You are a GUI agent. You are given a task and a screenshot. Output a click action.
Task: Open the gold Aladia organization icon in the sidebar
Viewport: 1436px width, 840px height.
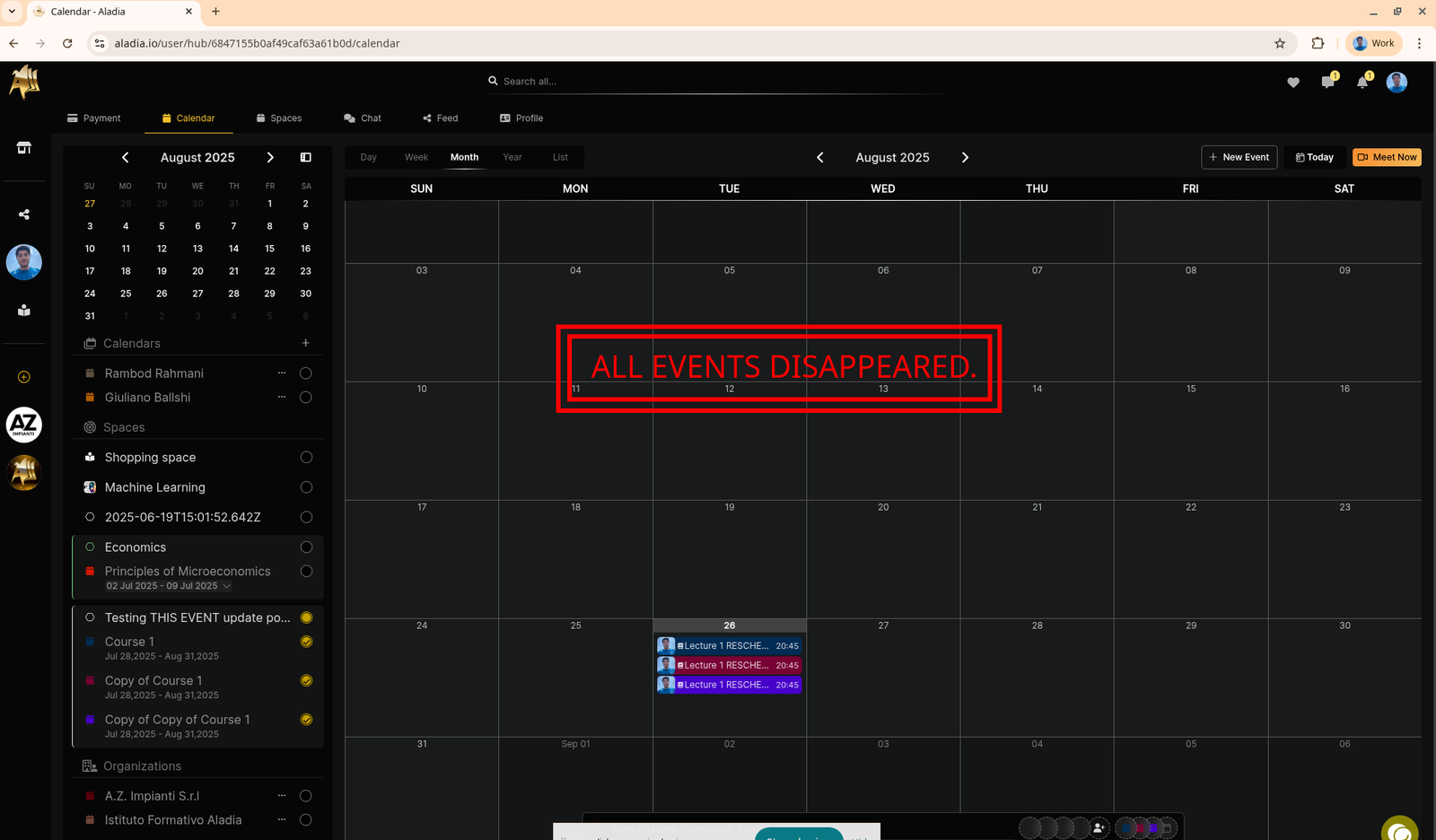coord(24,473)
